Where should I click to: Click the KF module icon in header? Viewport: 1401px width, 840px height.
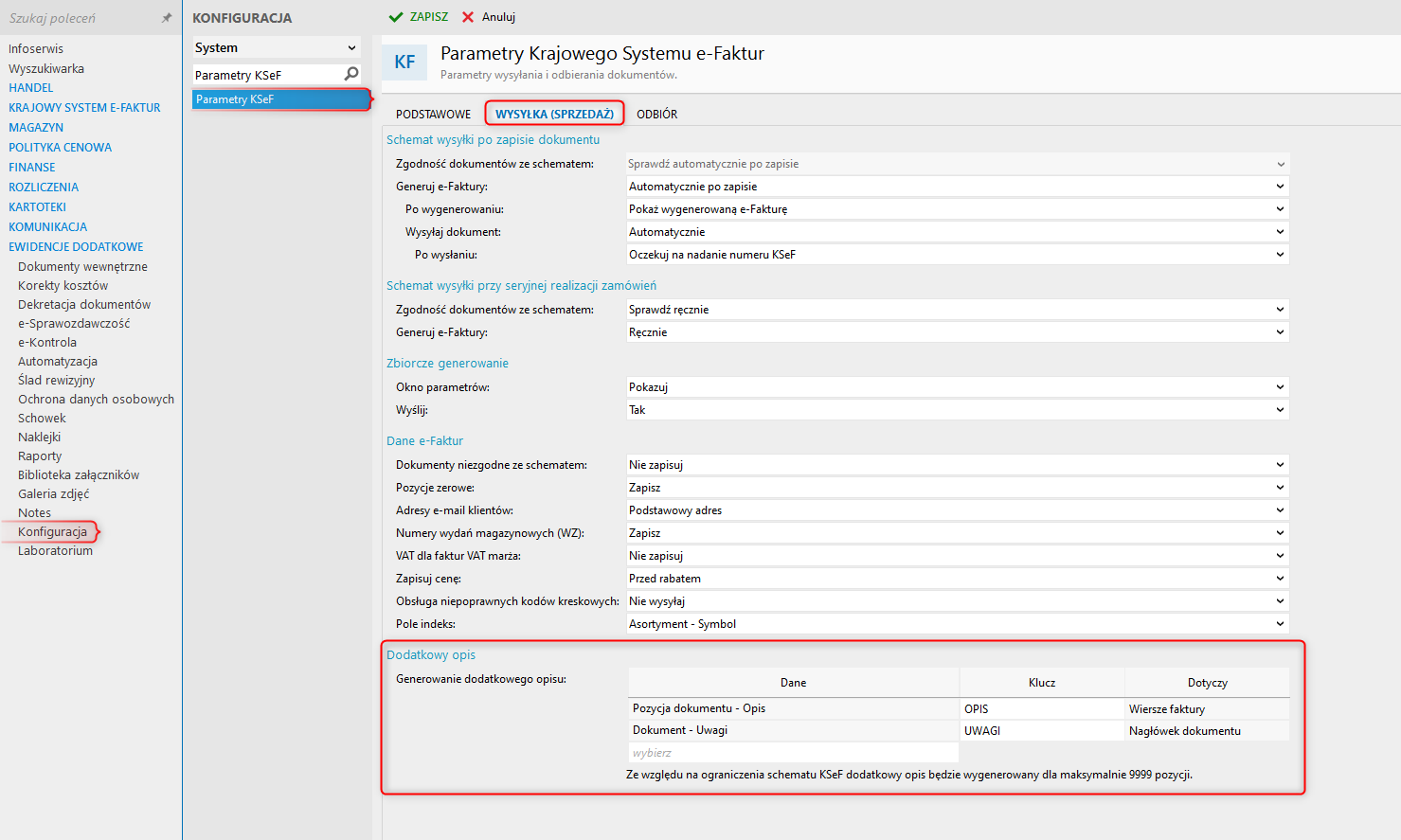tap(404, 63)
